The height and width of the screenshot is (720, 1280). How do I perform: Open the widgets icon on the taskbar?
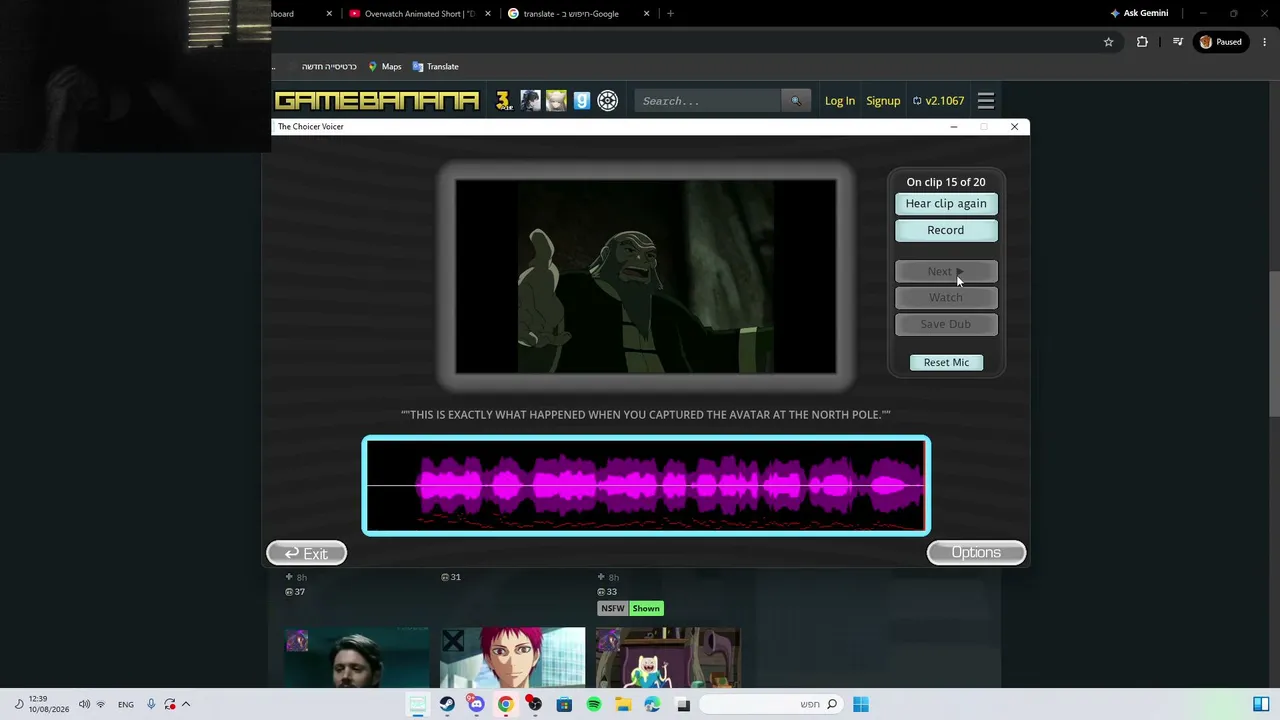click(x=1261, y=705)
